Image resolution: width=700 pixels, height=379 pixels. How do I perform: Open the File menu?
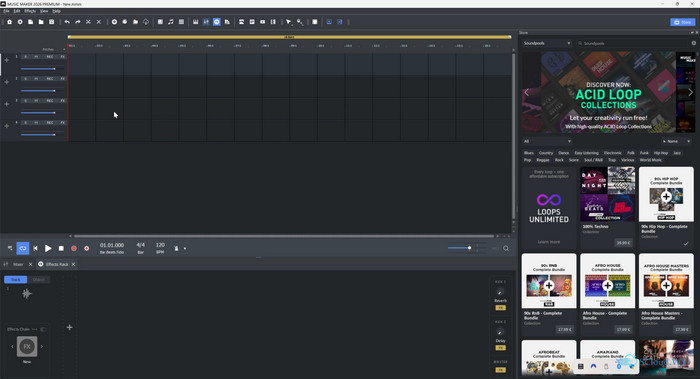pyautogui.click(x=6, y=11)
